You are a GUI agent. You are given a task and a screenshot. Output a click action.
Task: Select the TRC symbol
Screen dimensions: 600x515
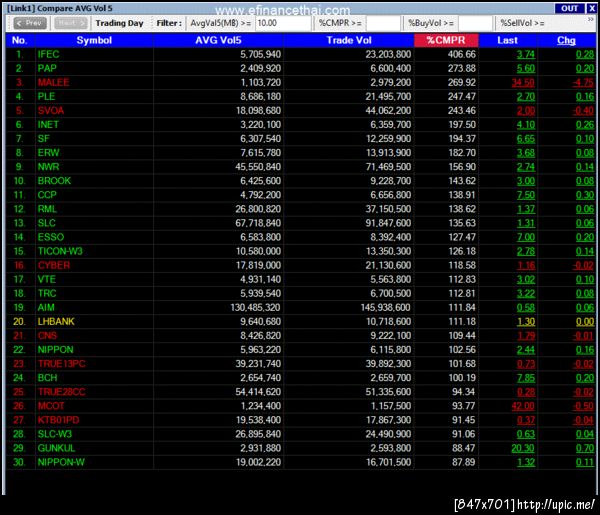click(x=47, y=293)
